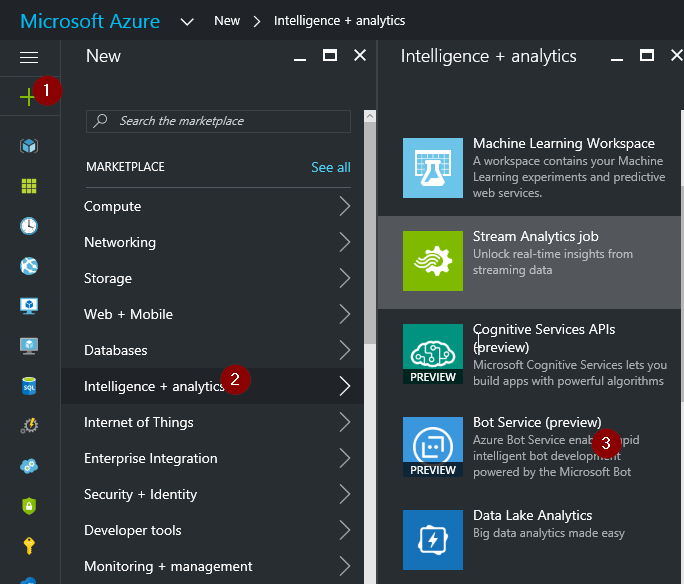Click the New breadcrumb link
This screenshot has height=584, width=684.
[x=227, y=21]
